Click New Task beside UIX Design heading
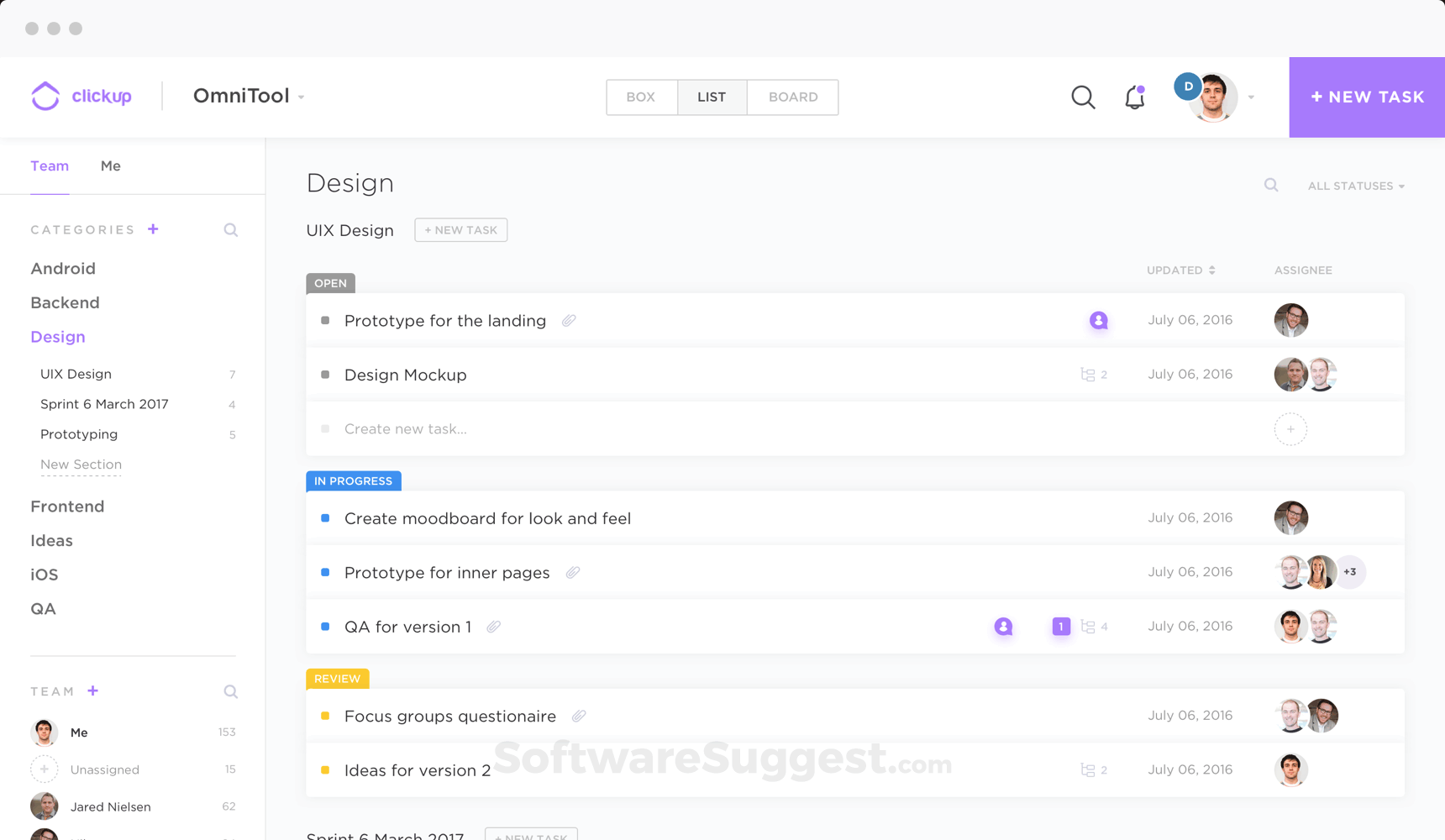The width and height of the screenshot is (1445, 840). tap(460, 229)
